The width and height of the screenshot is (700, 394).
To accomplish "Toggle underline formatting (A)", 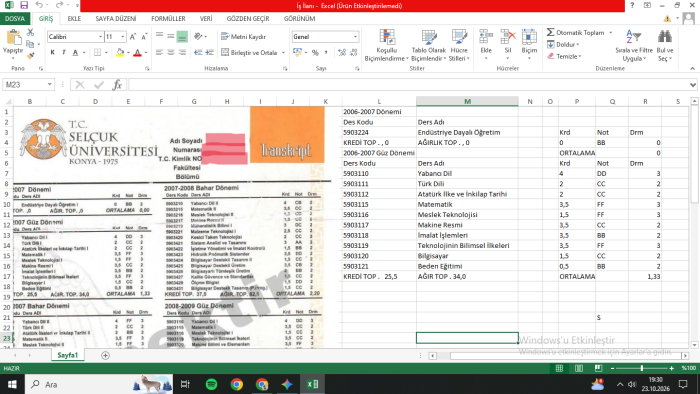I will click(x=75, y=53).
